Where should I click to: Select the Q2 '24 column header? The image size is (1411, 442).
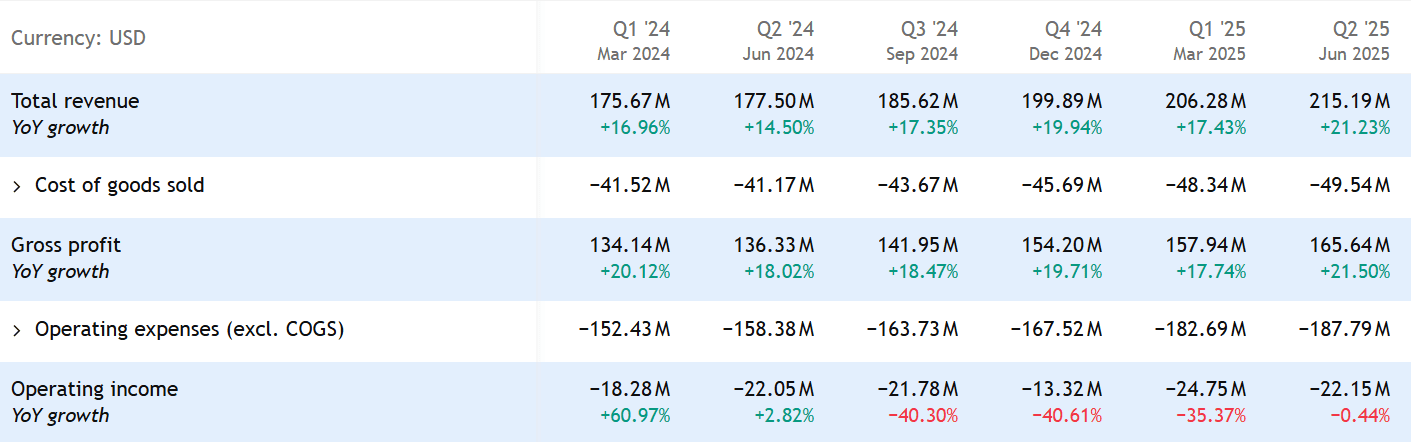[777, 39]
